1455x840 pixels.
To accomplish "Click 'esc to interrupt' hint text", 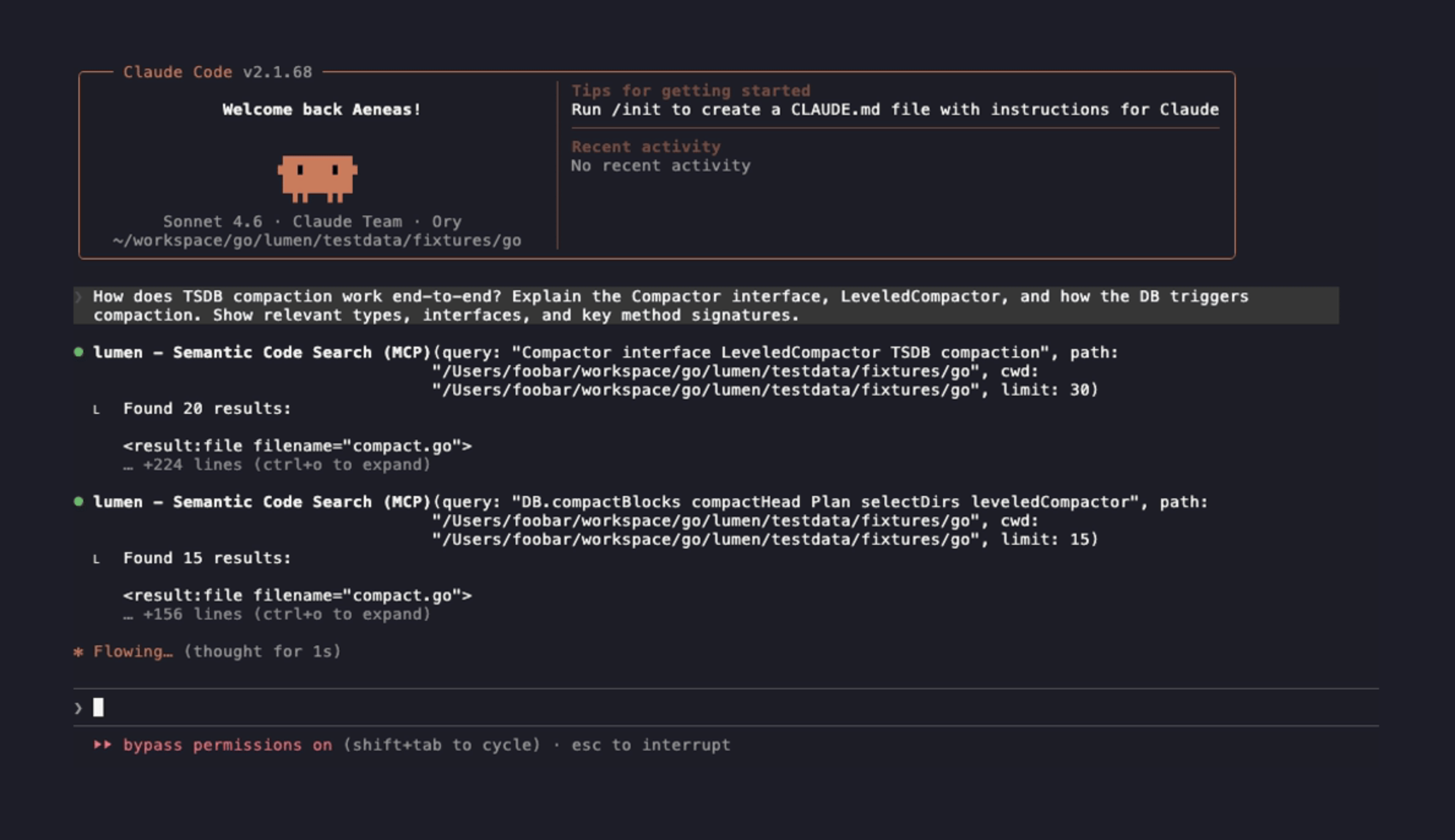I will pyautogui.click(x=650, y=745).
